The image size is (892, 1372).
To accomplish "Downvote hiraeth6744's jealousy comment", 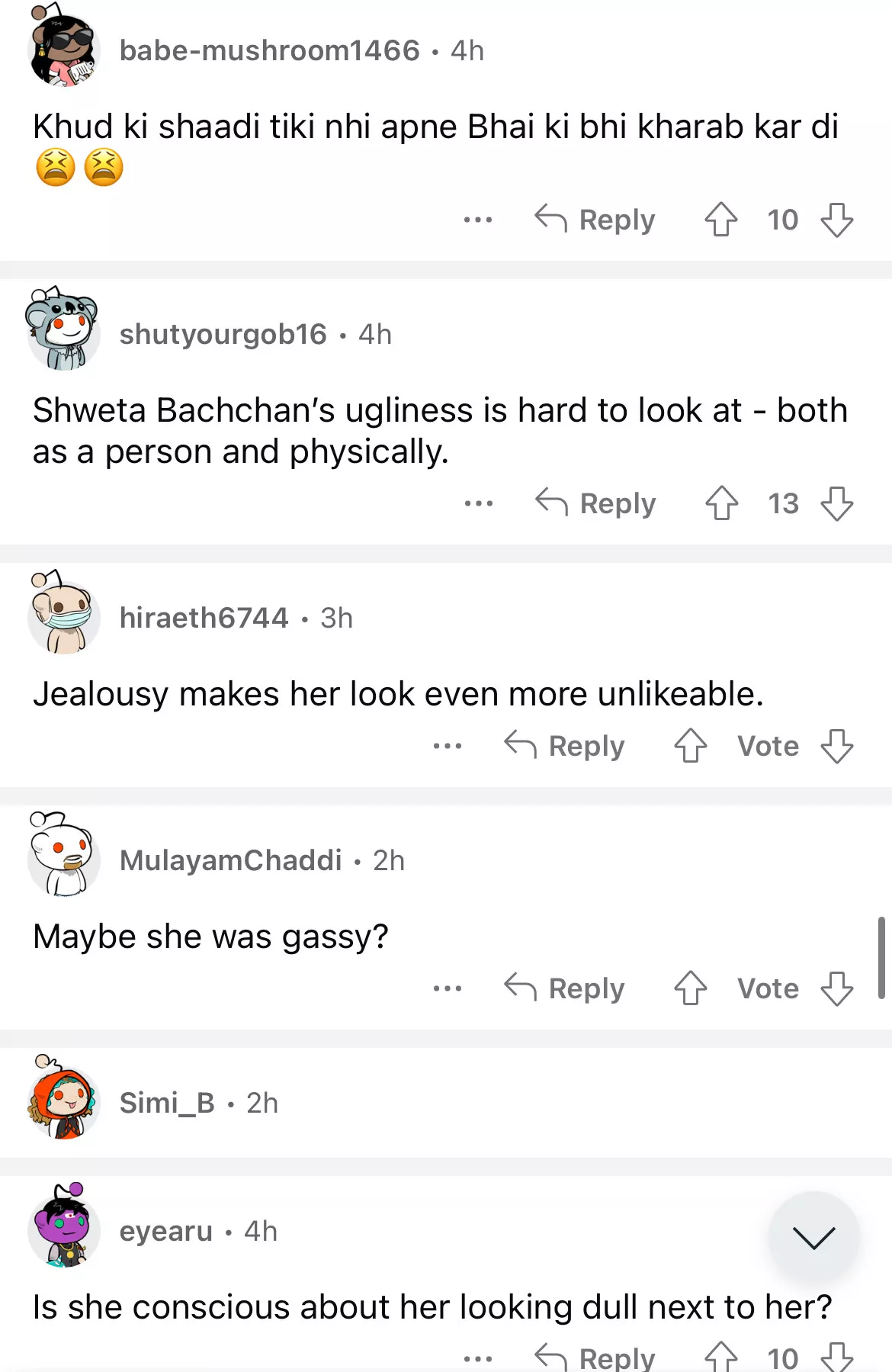I will tap(836, 746).
